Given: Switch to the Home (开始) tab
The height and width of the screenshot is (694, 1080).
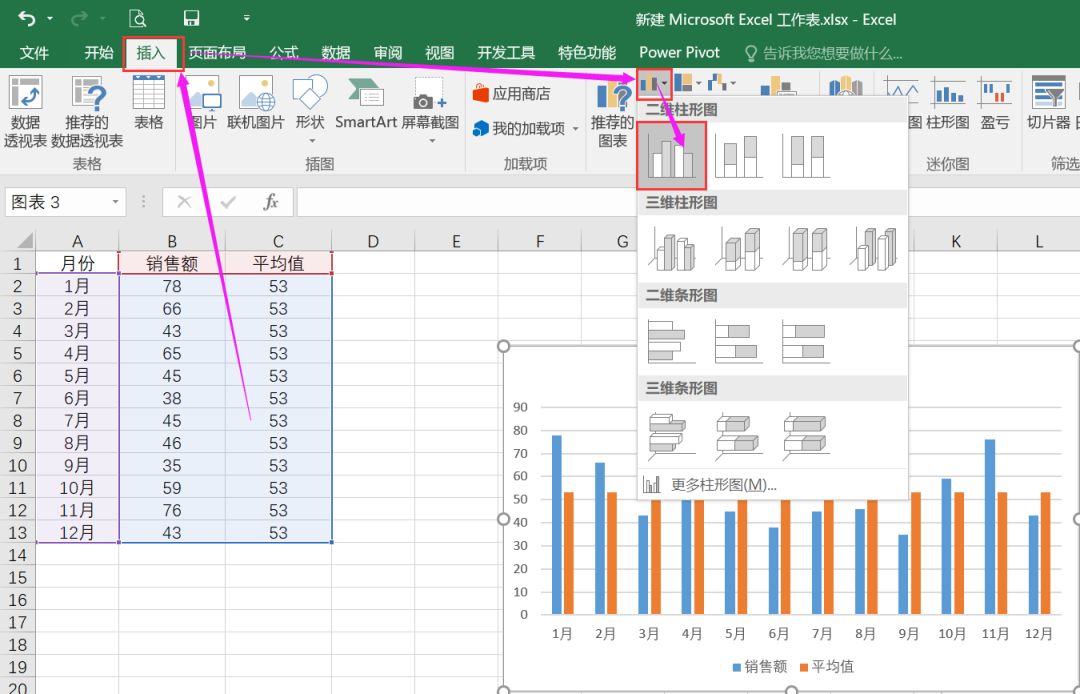Looking at the screenshot, I should pos(98,53).
